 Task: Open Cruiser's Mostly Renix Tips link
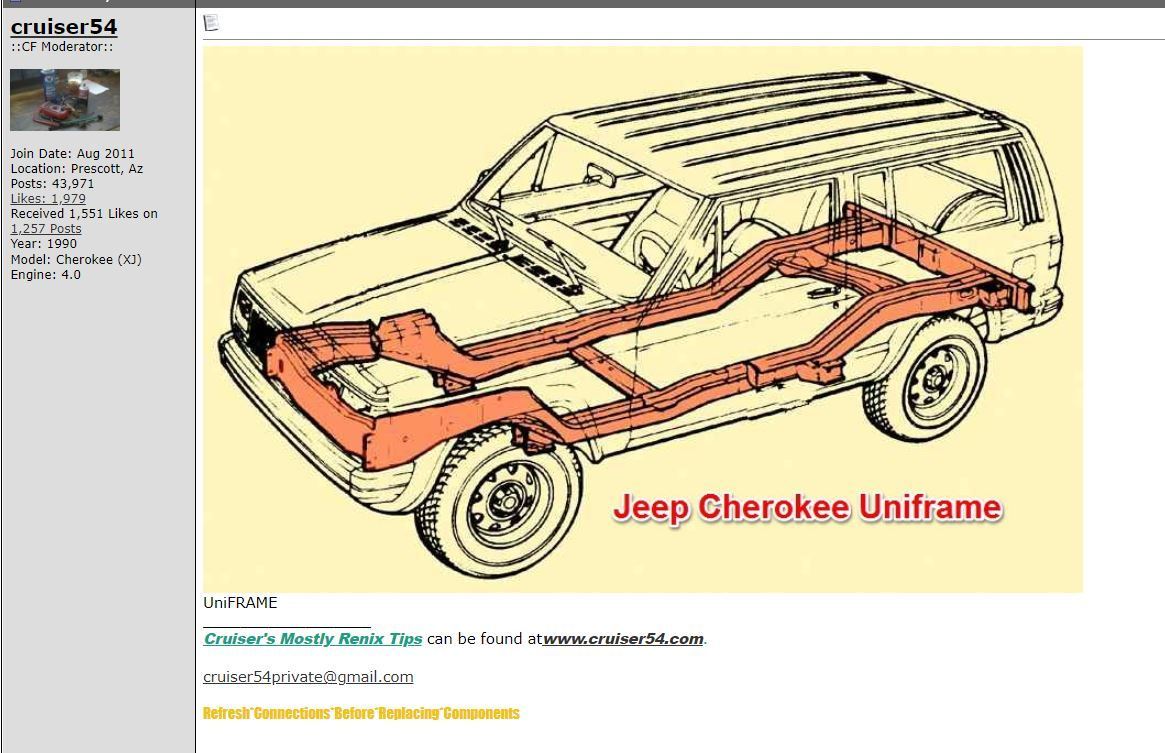(312, 639)
